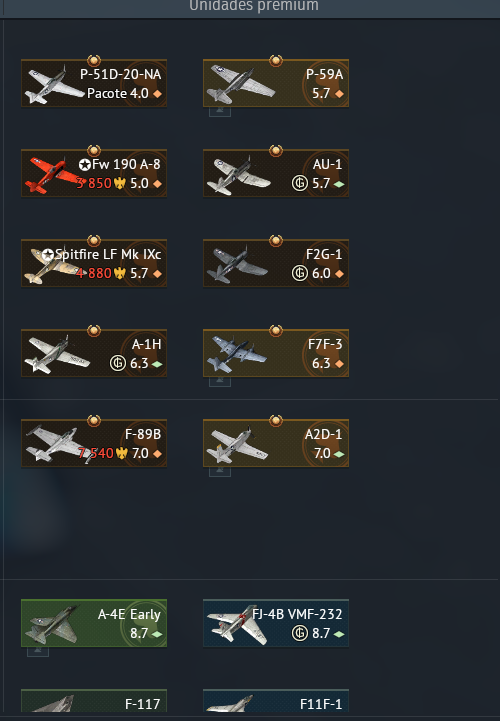Screen dimensions: 500x721
Task: Expand the group arrow under A-4E Early
Action: pyautogui.click(x=38, y=651)
